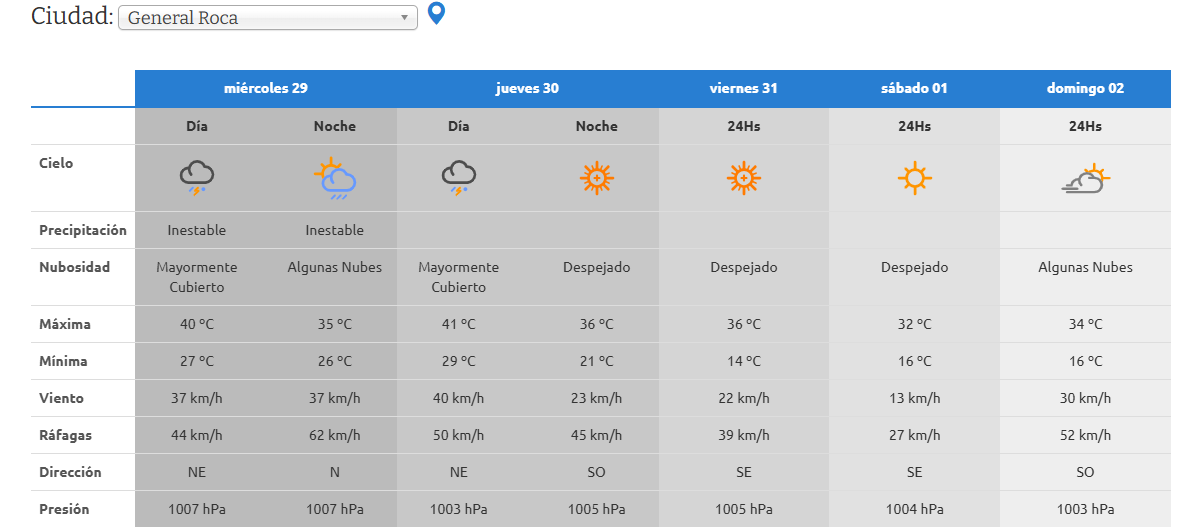This screenshot has height=530, width=1181.
Task: Click Thursday night clear sun icon
Action: pos(596,178)
